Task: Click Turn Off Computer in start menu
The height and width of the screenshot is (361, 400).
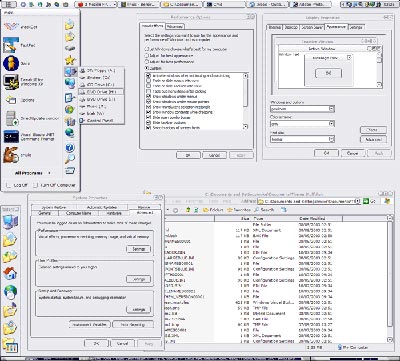Action: click(55, 185)
